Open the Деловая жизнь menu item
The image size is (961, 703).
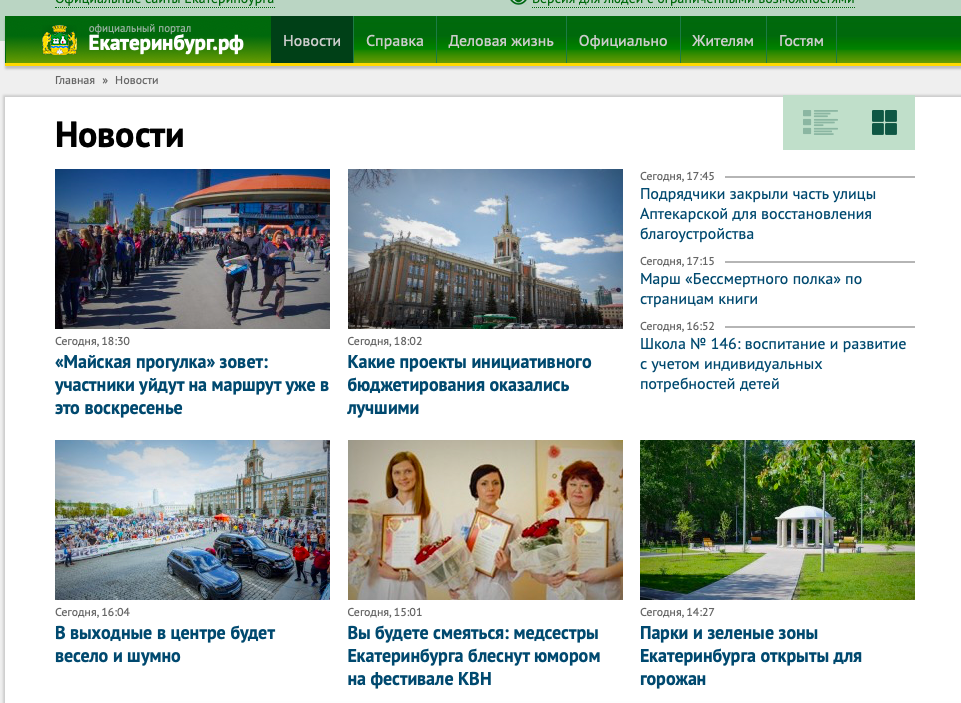[x=500, y=41]
